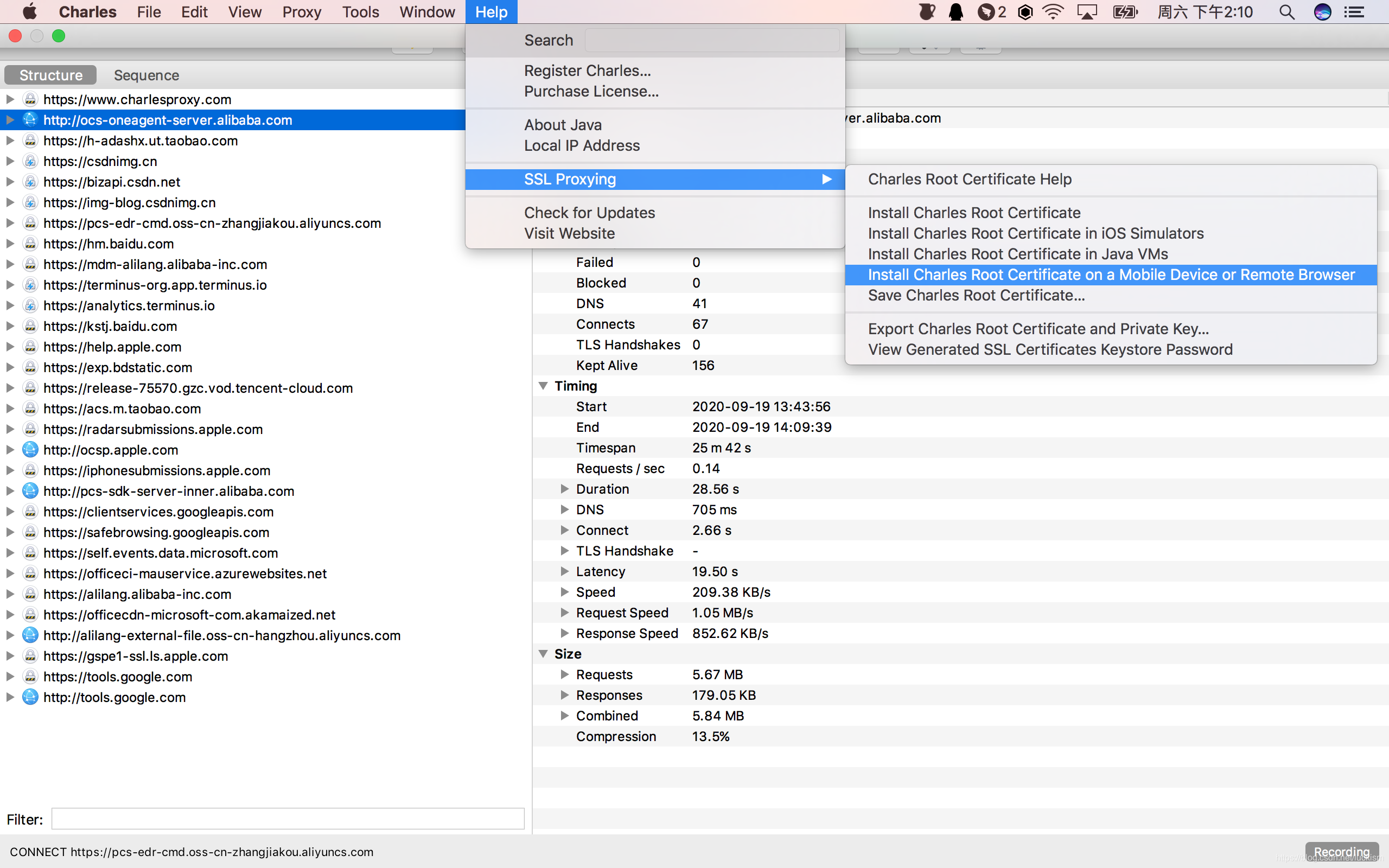Click the battery status icon
This screenshot has height=868, width=1389.
(x=1125, y=11)
